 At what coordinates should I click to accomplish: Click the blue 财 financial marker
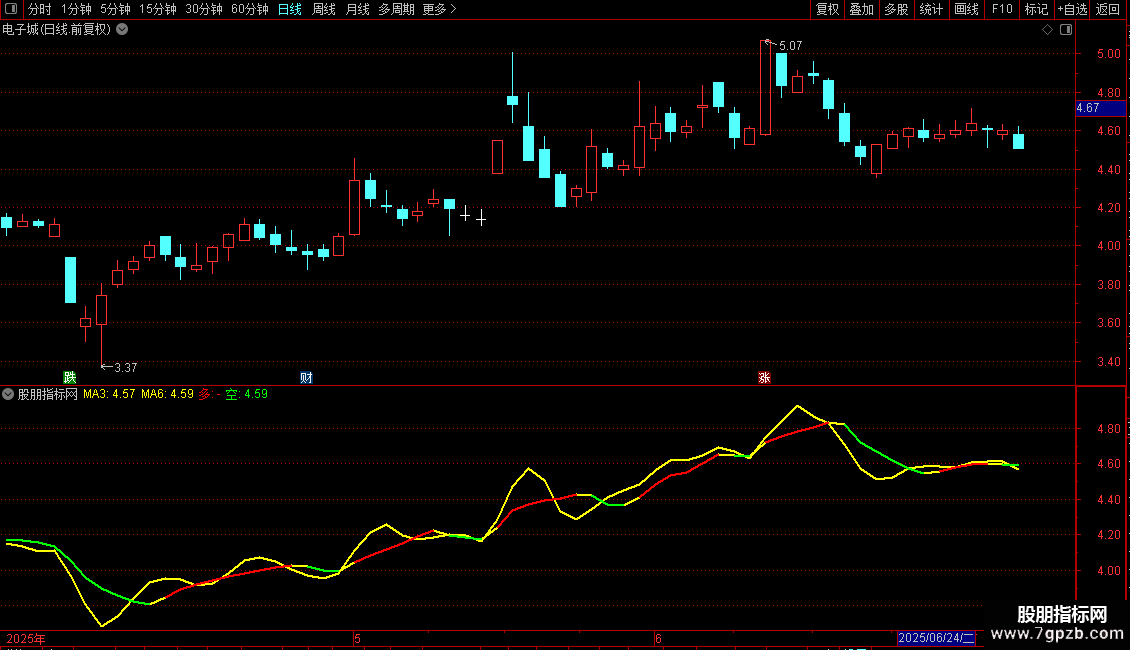pos(306,378)
